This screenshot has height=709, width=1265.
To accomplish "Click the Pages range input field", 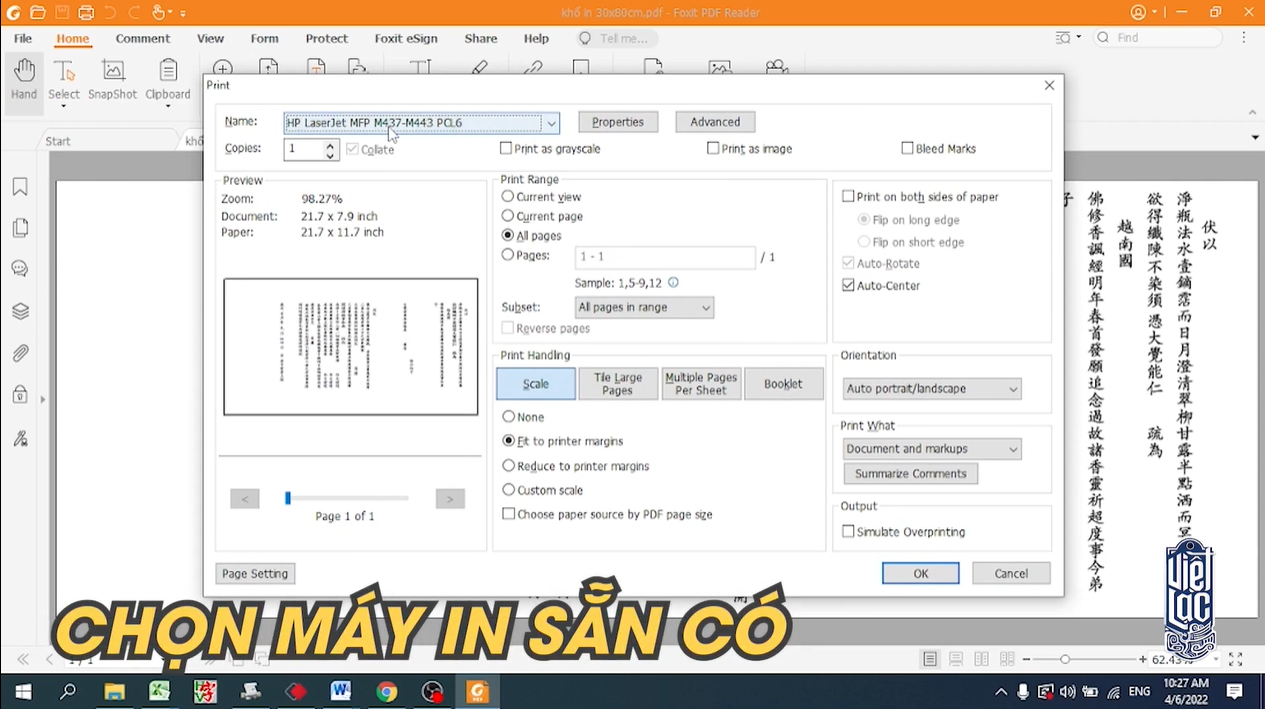I will click(x=665, y=257).
